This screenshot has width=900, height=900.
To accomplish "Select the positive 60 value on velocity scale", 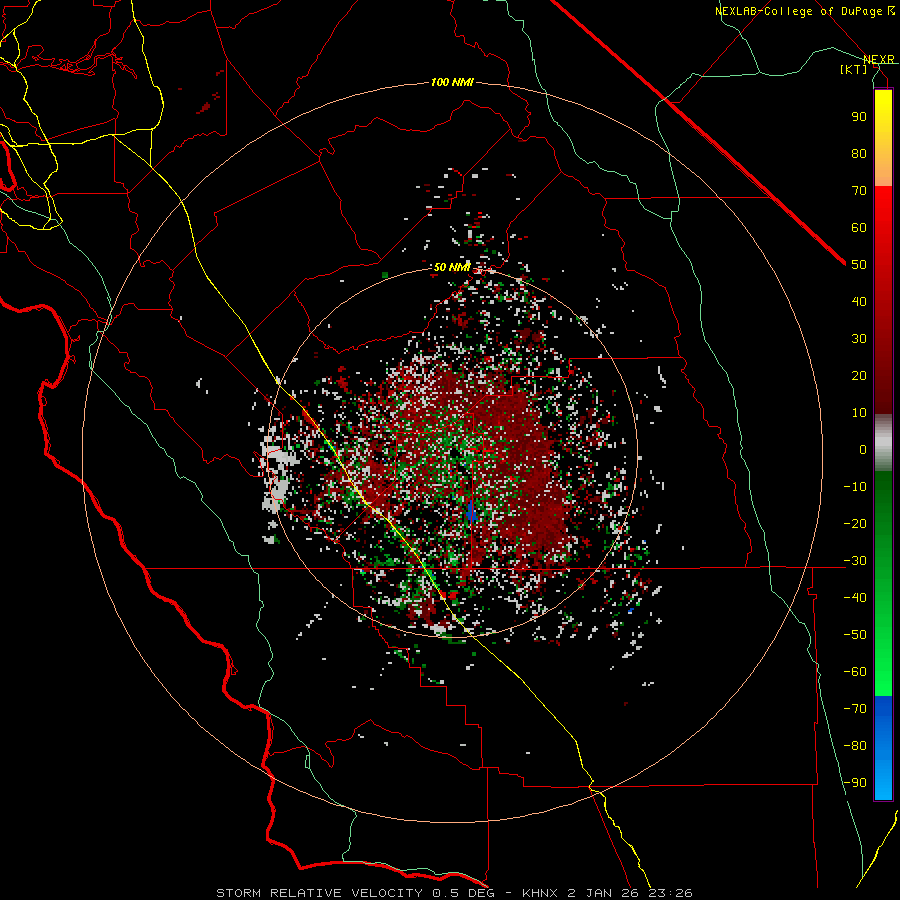I will [859, 227].
